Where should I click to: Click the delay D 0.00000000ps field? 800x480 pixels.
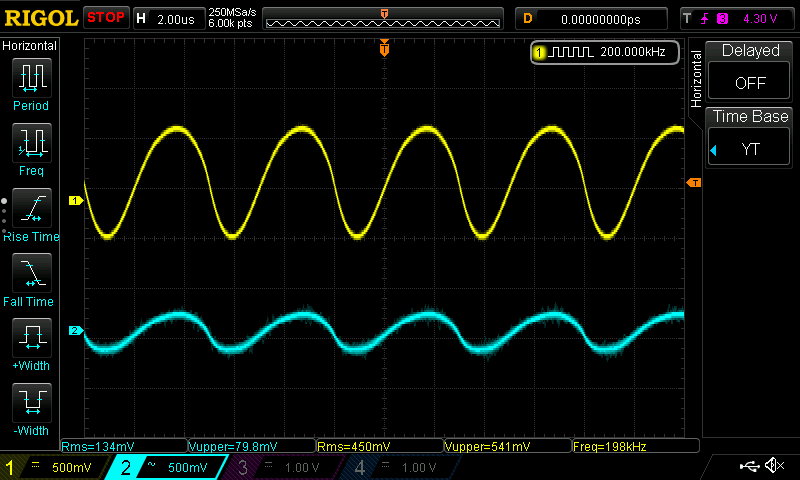pos(591,19)
